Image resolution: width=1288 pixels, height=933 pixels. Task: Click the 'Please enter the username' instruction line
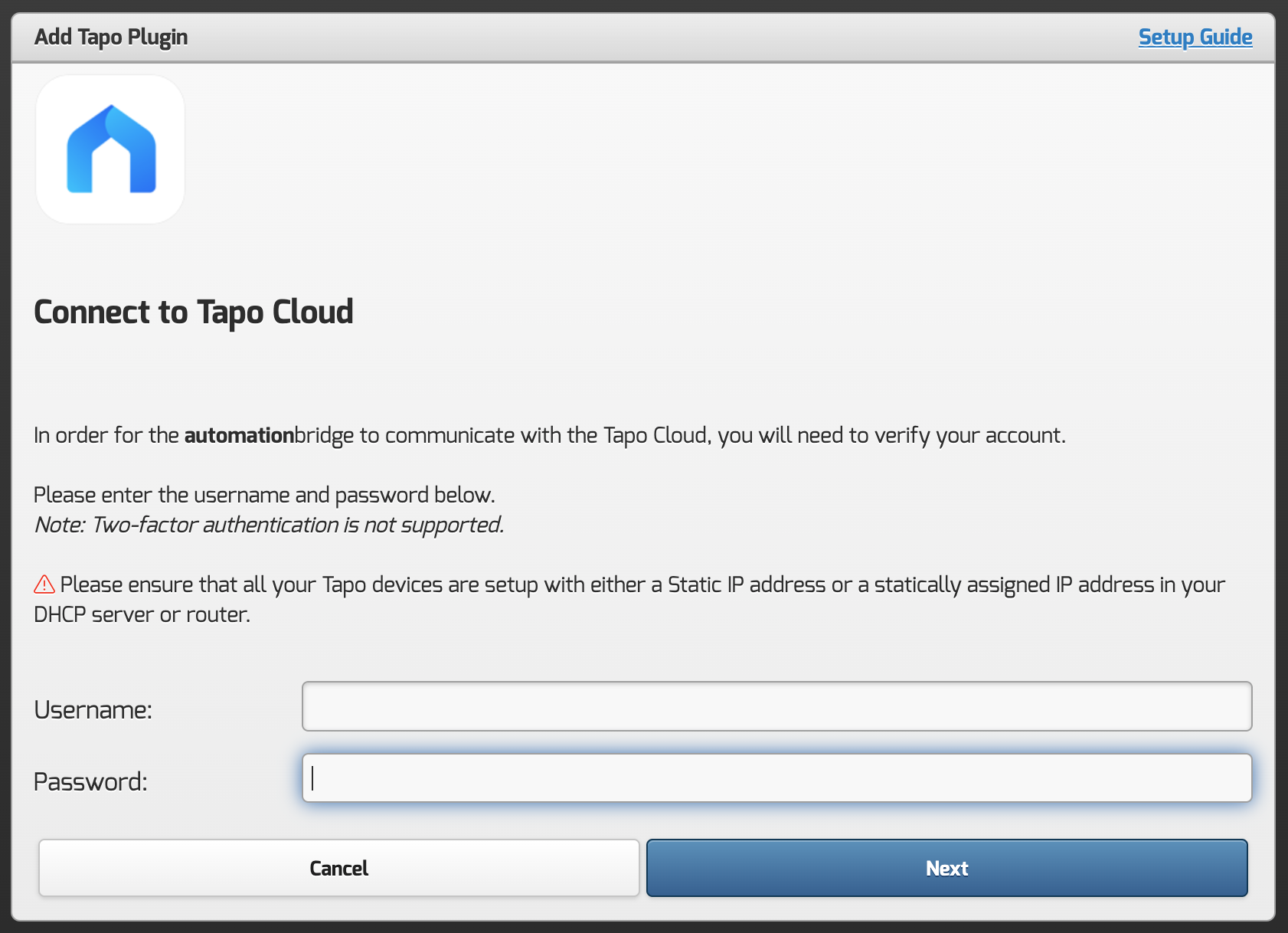coord(264,495)
